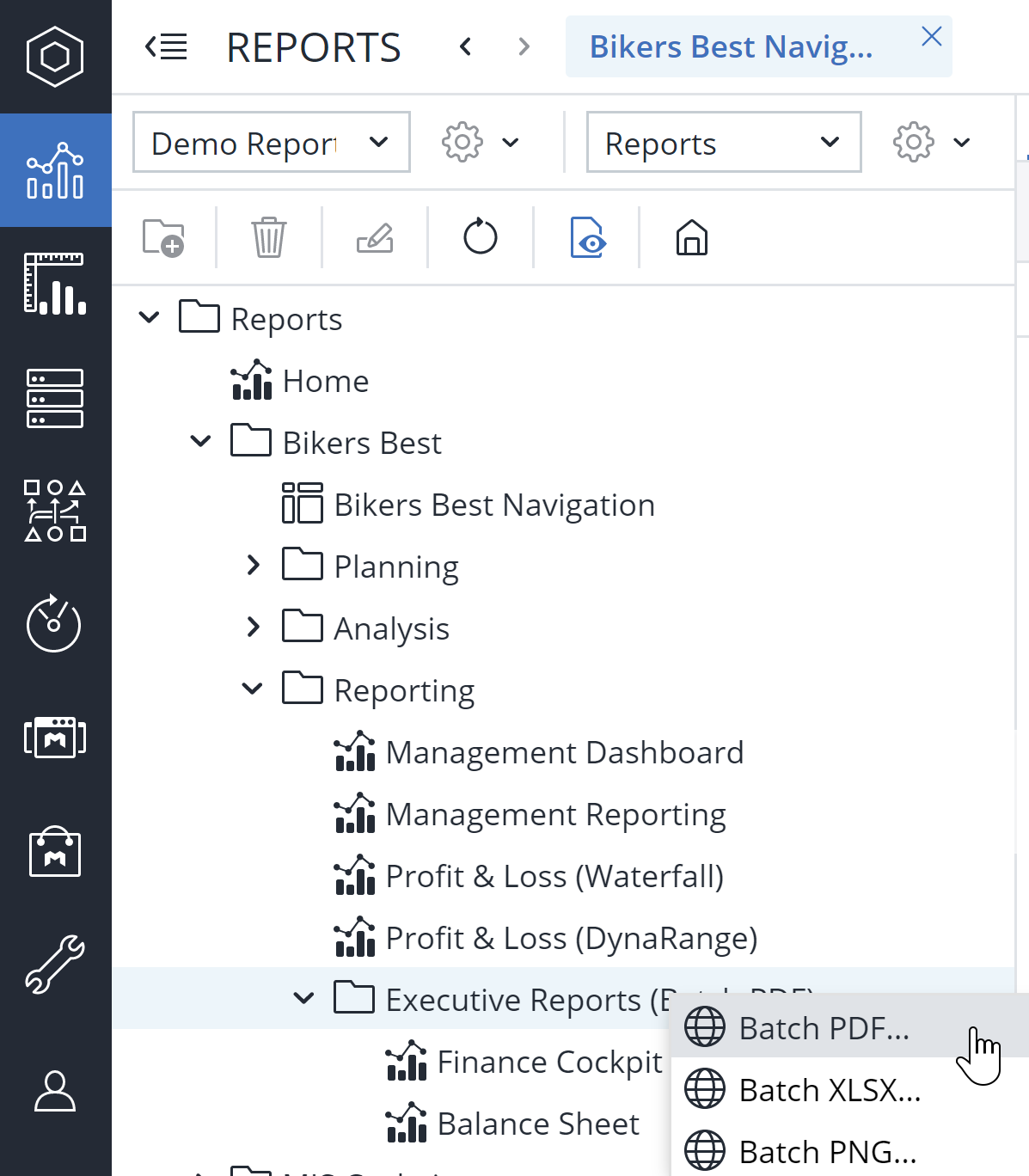This screenshot has width=1029, height=1176.
Task: Open administration via the wrench icon
Action: [55, 965]
